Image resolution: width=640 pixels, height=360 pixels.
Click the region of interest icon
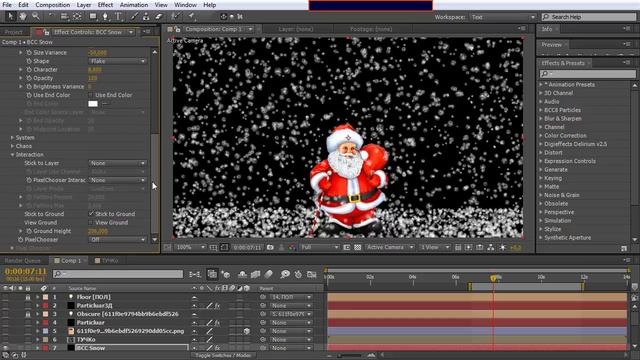(x=347, y=247)
